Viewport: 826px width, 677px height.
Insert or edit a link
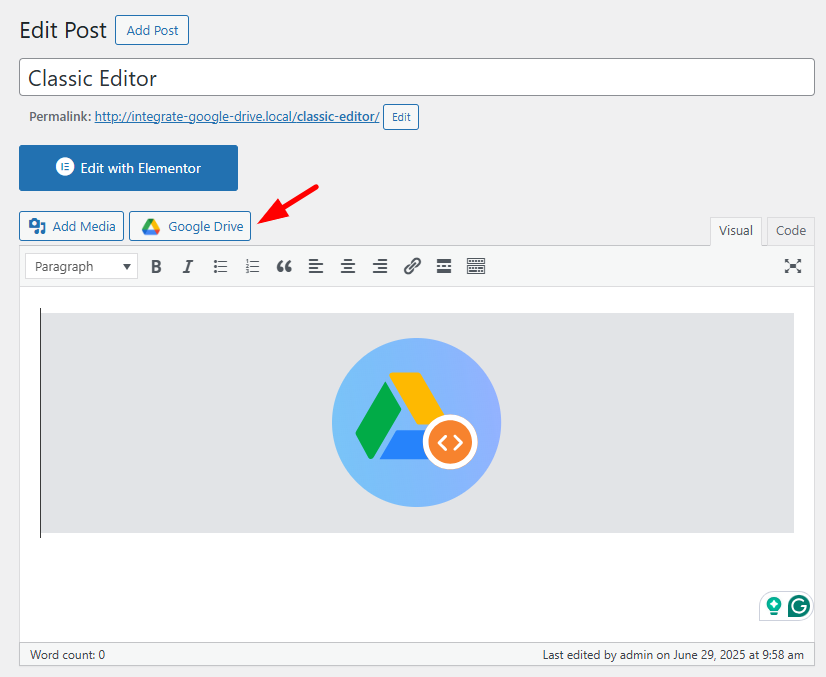point(412,267)
